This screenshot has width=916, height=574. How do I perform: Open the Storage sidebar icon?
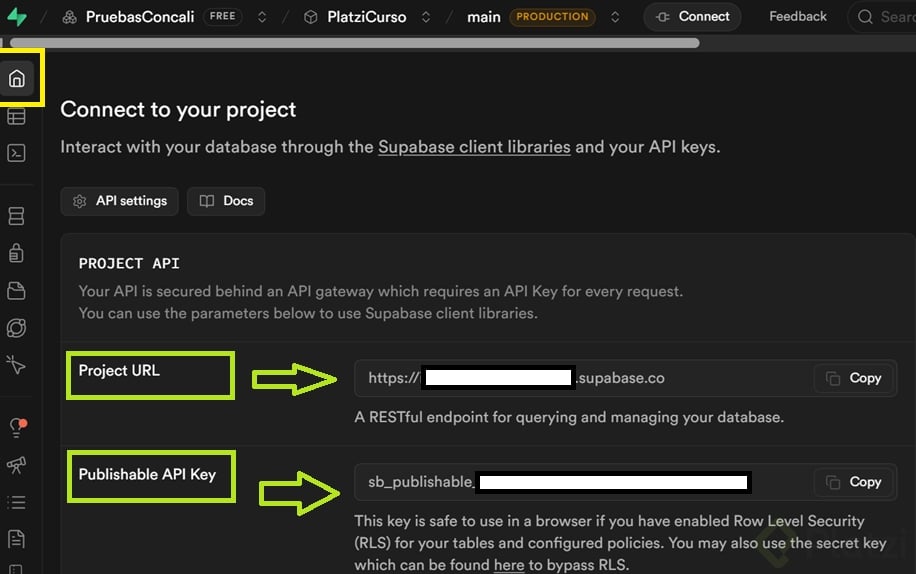click(x=16, y=291)
